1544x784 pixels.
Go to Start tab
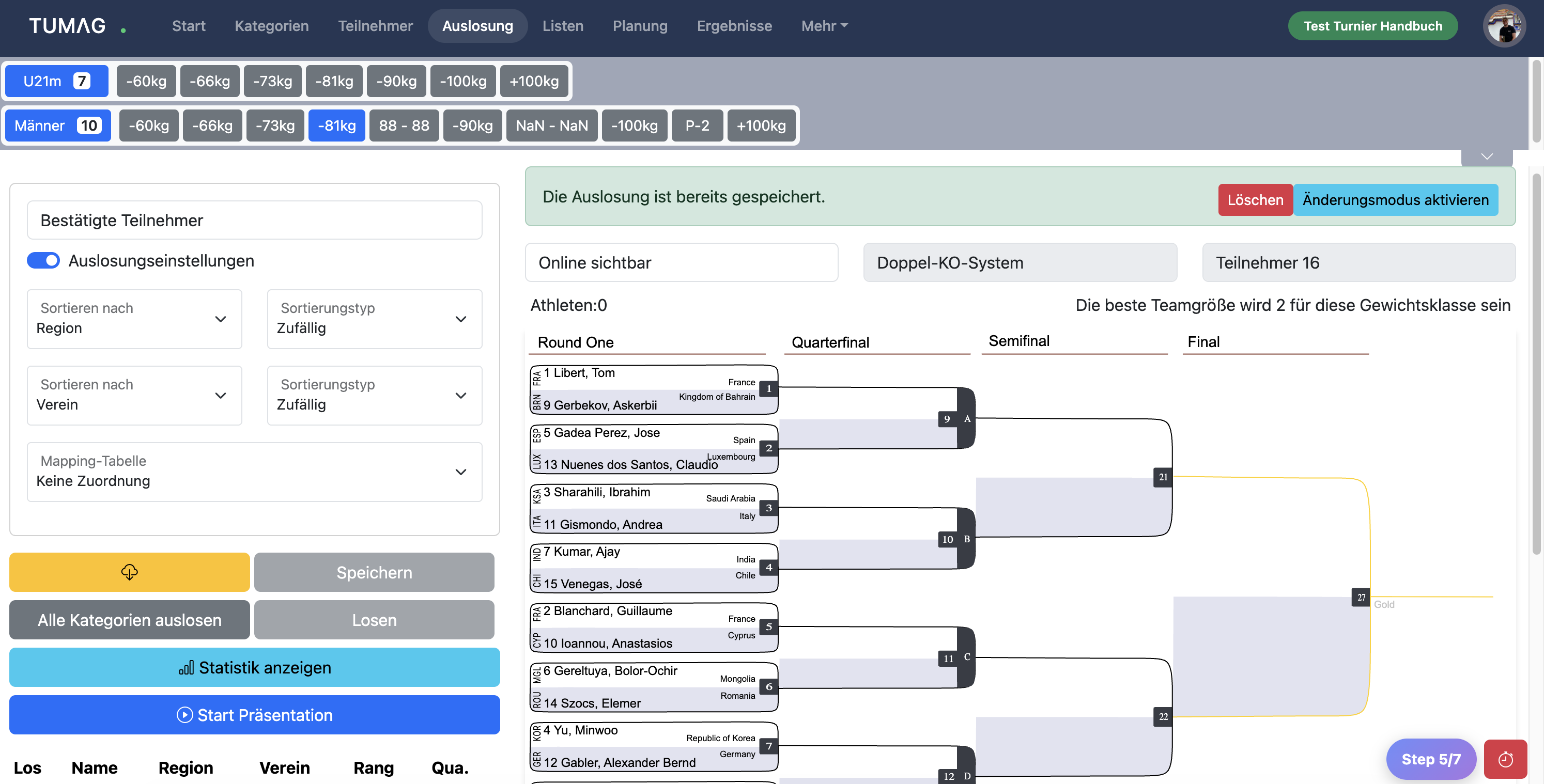click(189, 26)
